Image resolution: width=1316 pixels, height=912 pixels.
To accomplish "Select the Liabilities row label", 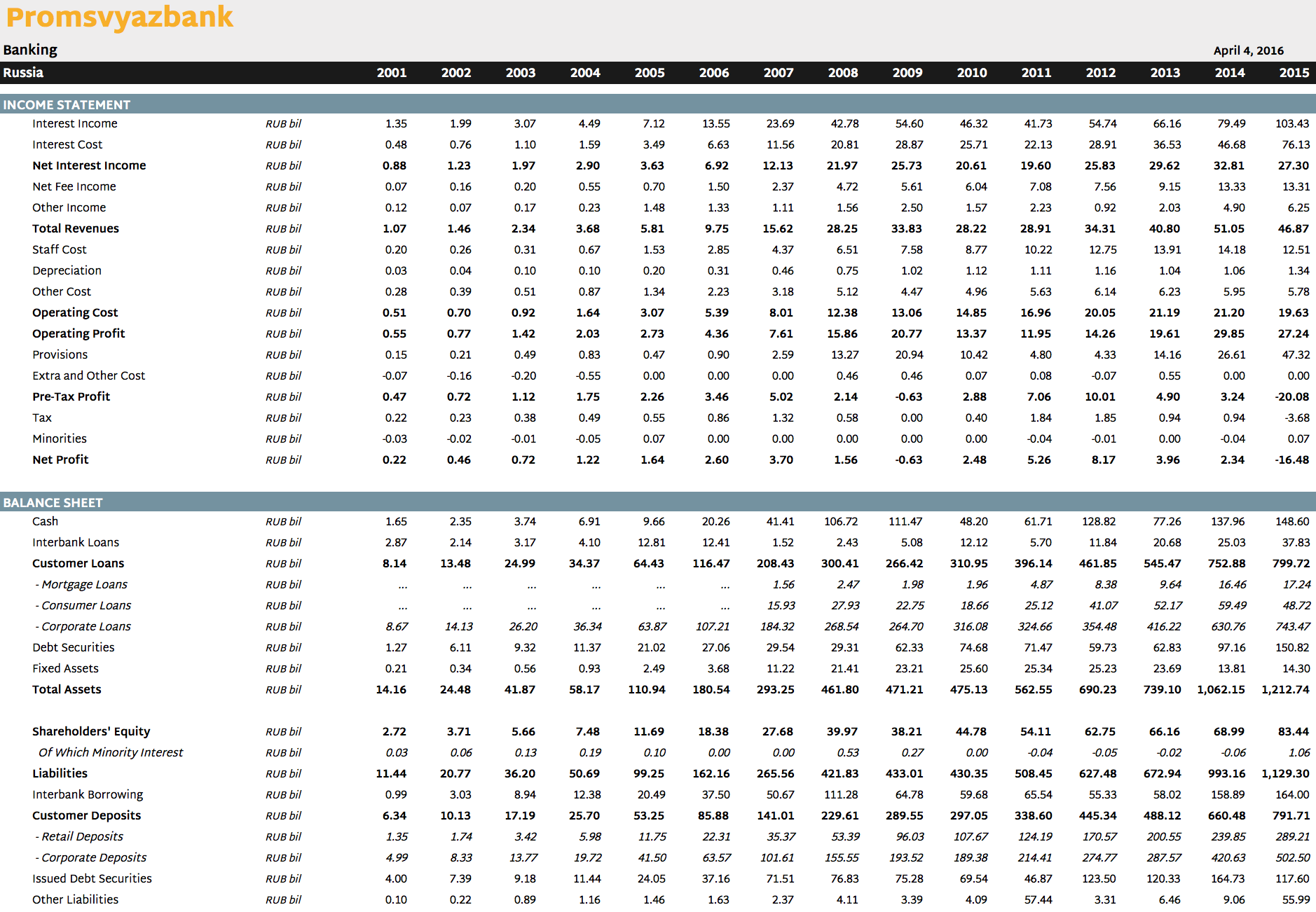I will [60, 774].
